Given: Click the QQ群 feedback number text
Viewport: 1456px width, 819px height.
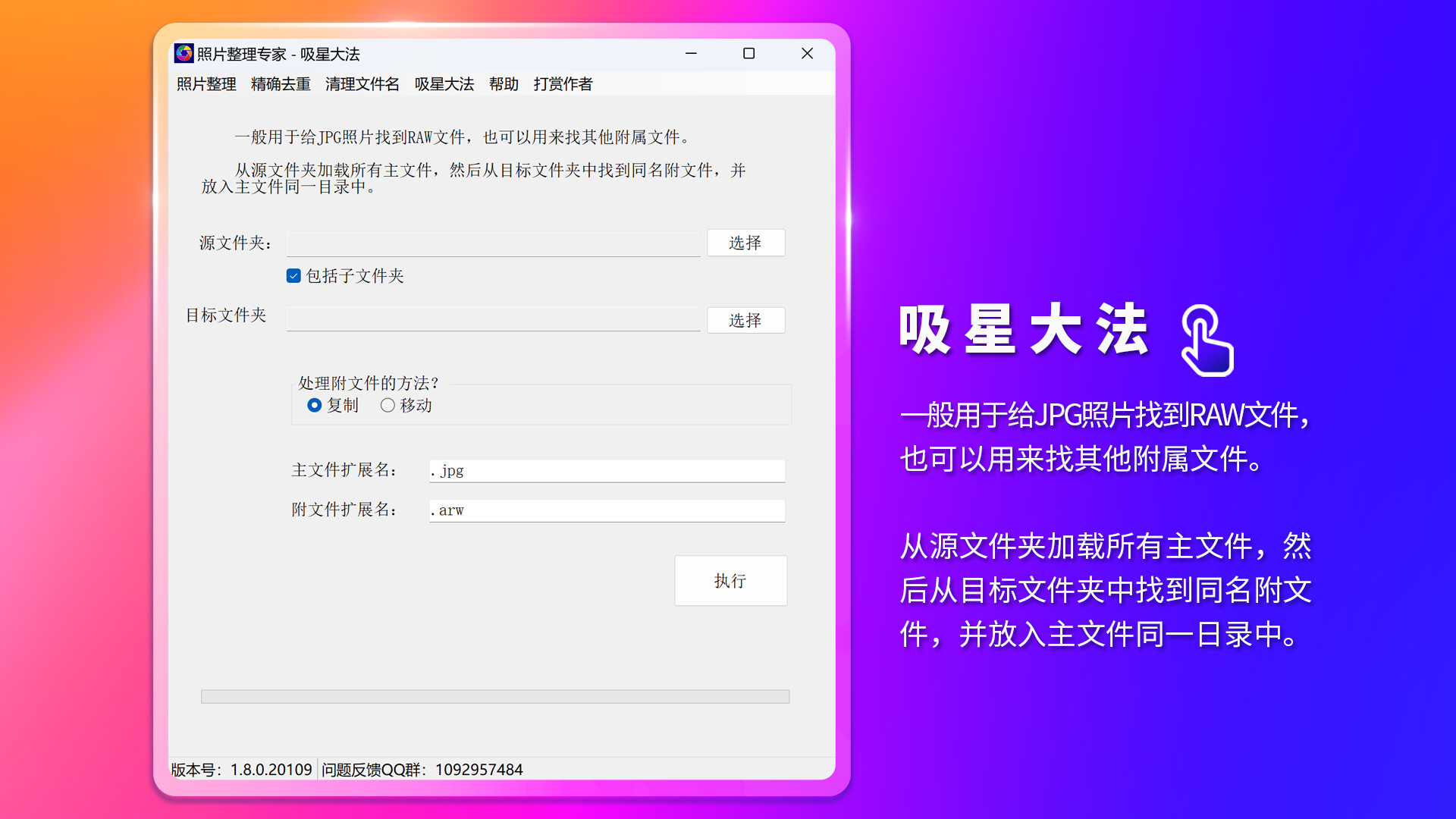Looking at the screenshot, I should [x=478, y=768].
